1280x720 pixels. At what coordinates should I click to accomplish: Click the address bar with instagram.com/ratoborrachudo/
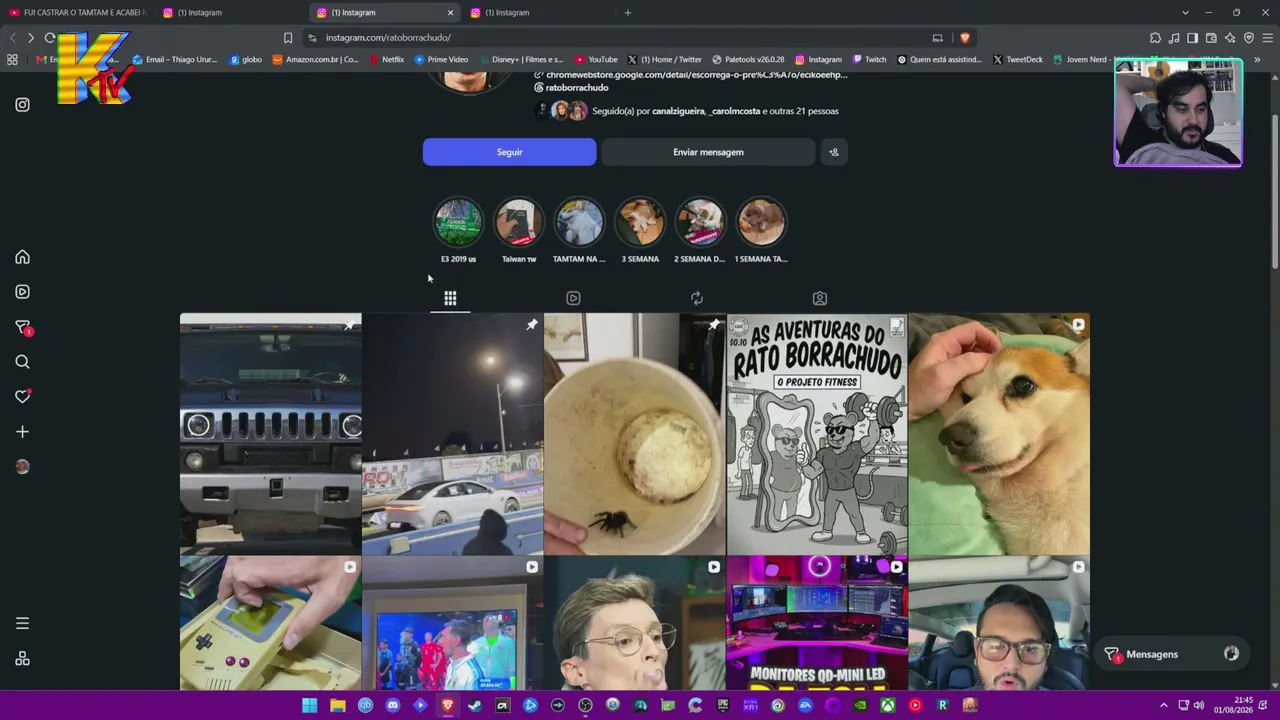620,38
